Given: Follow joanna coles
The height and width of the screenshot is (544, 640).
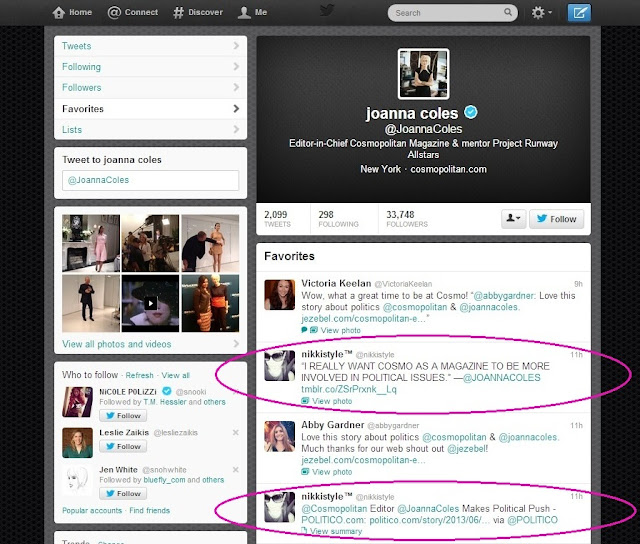Looking at the screenshot, I should pyautogui.click(x=556, y=219).
